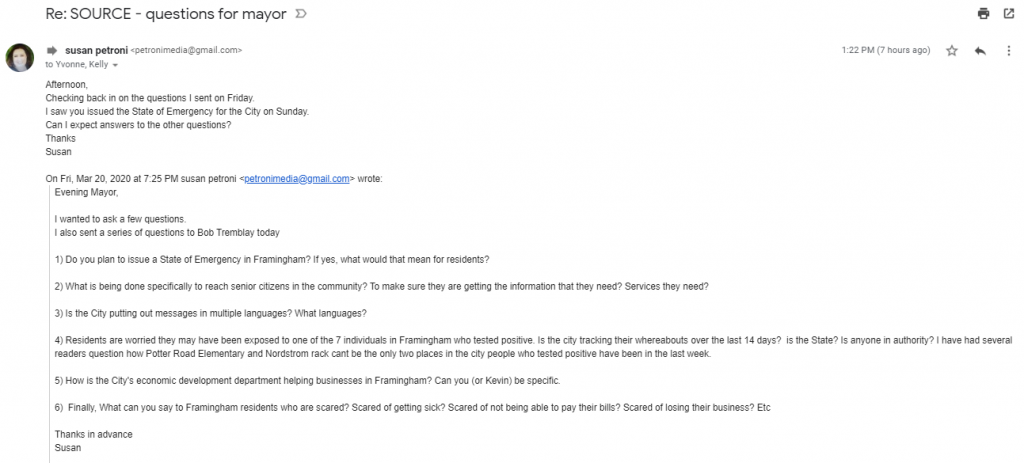
Task: Click question 1 about State of Emergency
Action: click(x=271, y=259)
